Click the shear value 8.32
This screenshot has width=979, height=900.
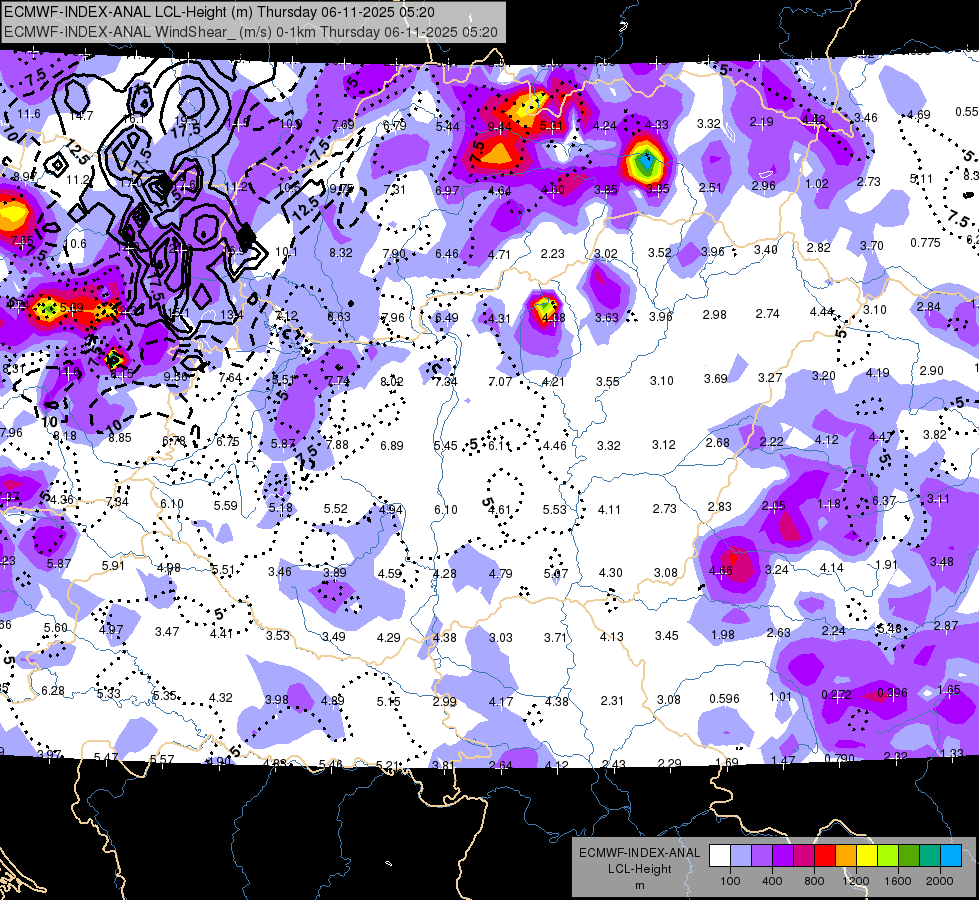point(341,253)
